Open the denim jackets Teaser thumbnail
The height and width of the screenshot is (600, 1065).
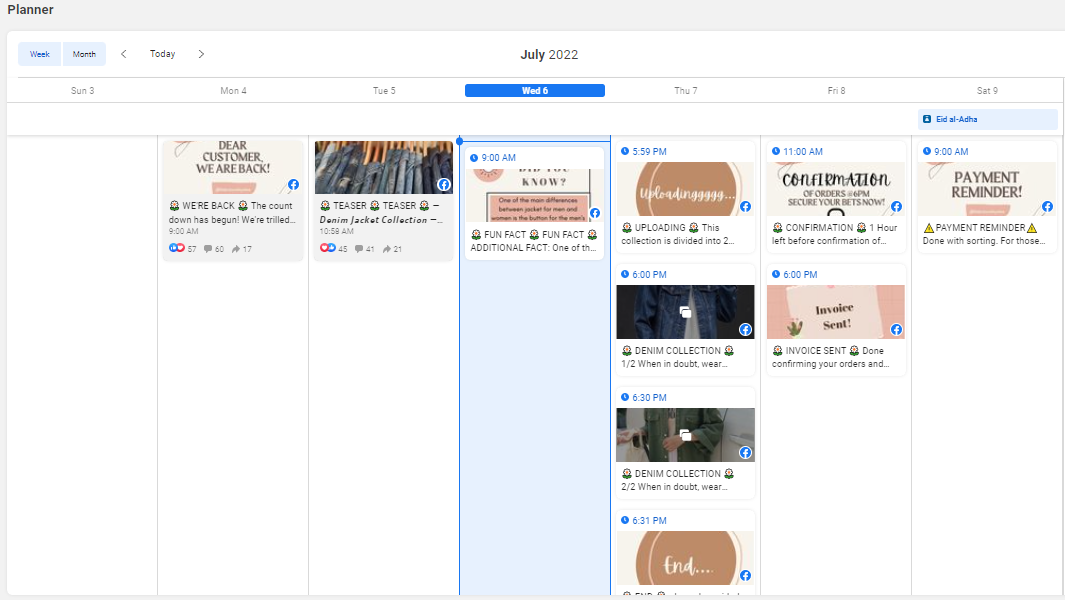pyautogui.click(x=384, y=167)
